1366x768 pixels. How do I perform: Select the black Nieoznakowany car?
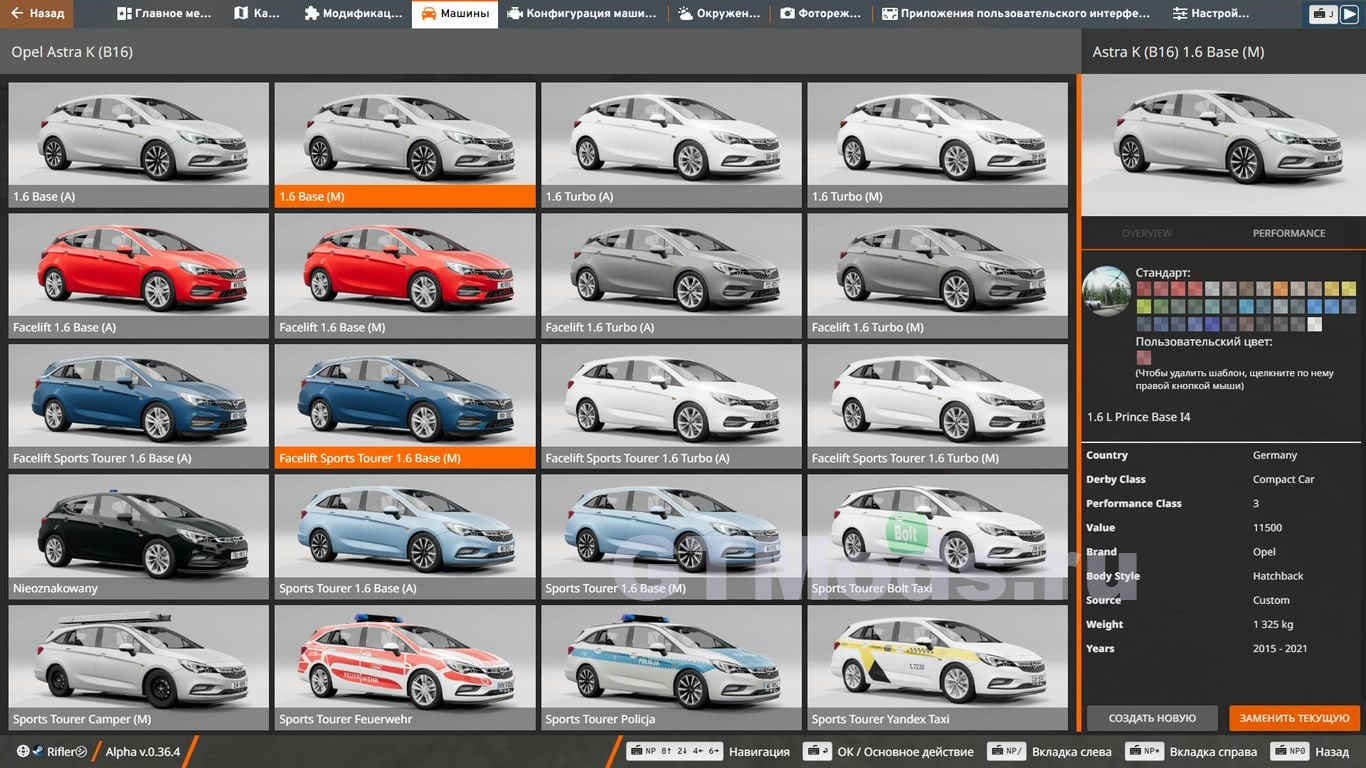coord(139,537)
